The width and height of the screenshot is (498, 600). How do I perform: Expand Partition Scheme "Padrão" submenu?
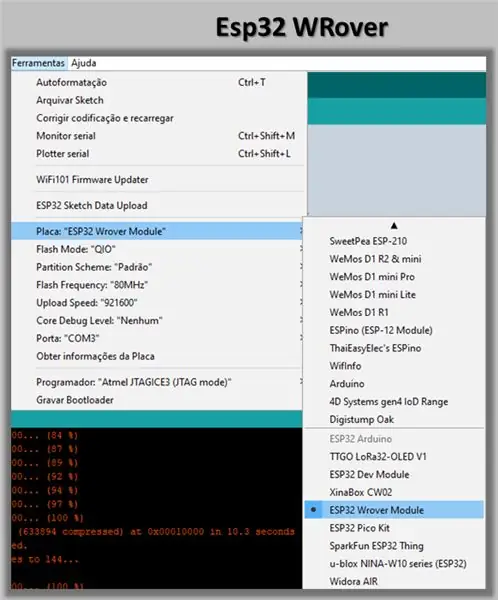157,267
